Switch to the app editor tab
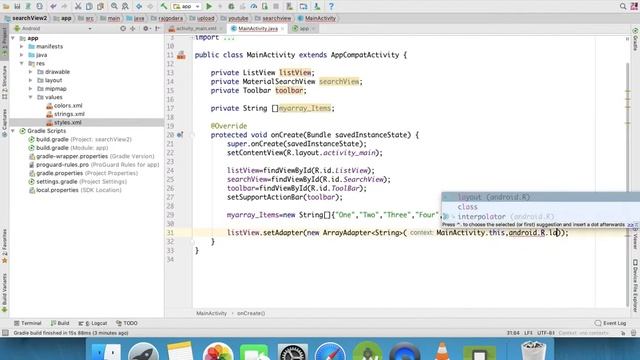Viewport: 640px width, 360px height. coord(304,29)
